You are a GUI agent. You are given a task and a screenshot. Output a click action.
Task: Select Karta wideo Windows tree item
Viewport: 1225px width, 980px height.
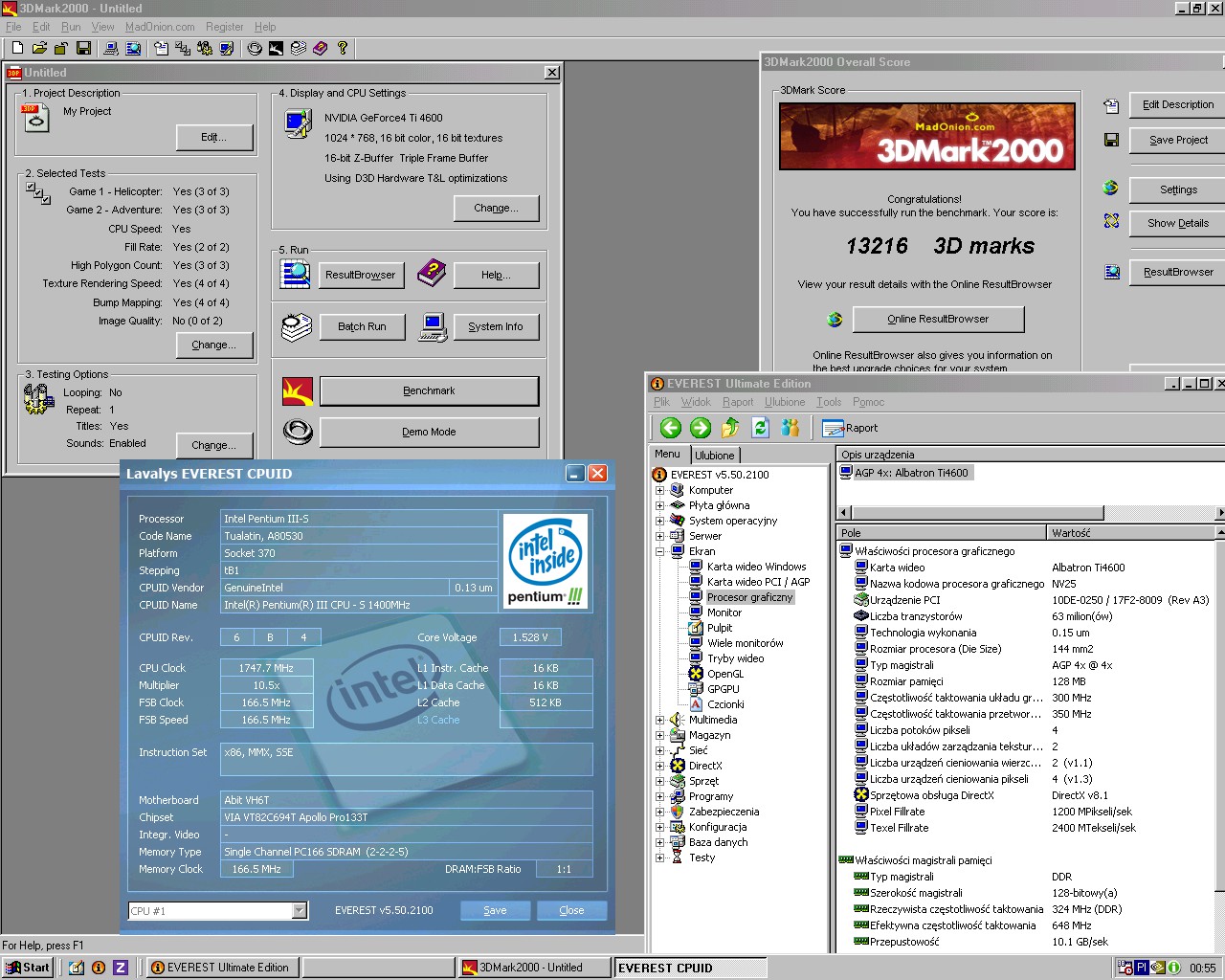click(756, 567)
